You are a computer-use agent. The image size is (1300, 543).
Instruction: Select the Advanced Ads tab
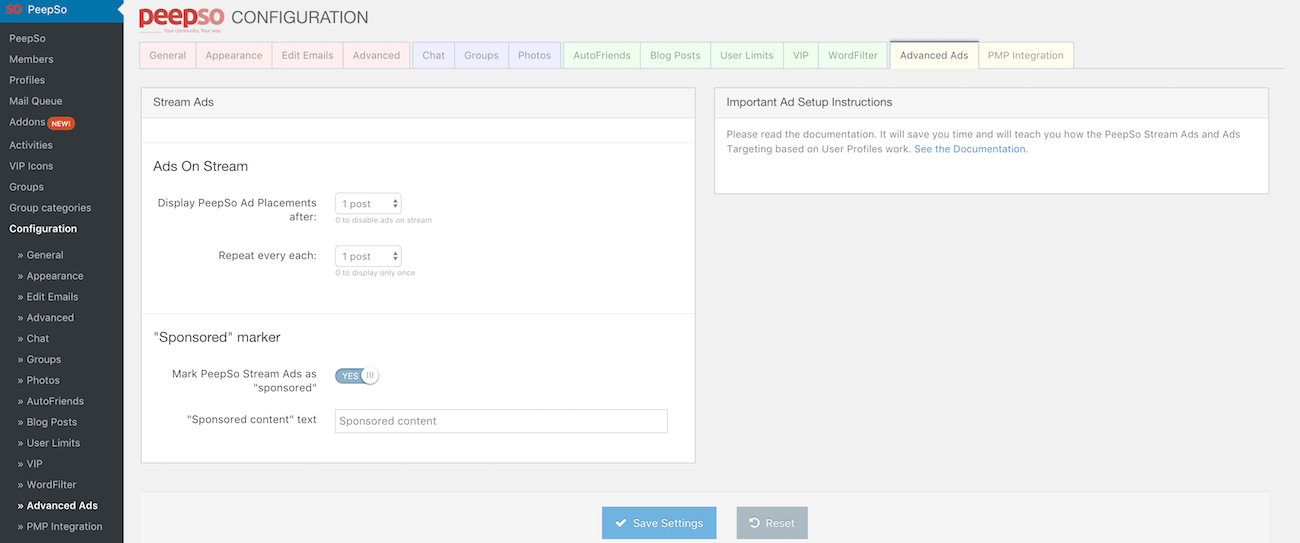point(934,55)
